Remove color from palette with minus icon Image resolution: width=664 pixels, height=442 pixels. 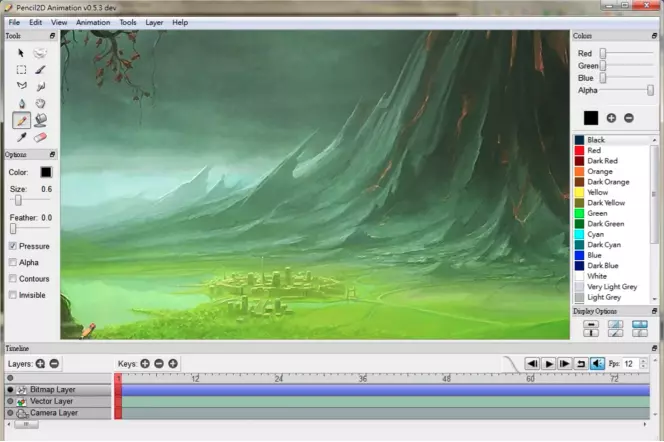[629, 118]
